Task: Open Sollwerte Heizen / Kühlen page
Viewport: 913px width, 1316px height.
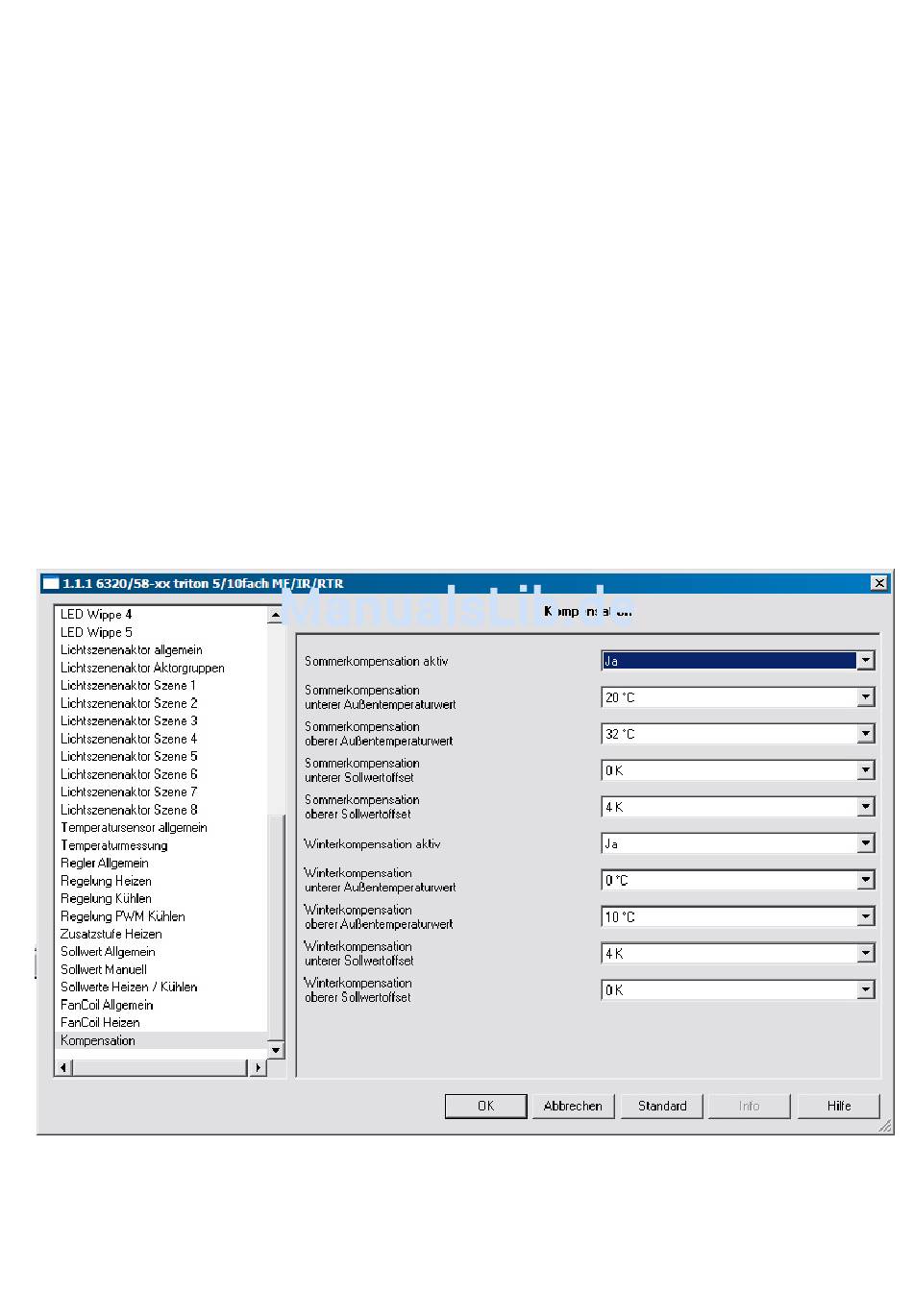Action: [x=129, y=987]
